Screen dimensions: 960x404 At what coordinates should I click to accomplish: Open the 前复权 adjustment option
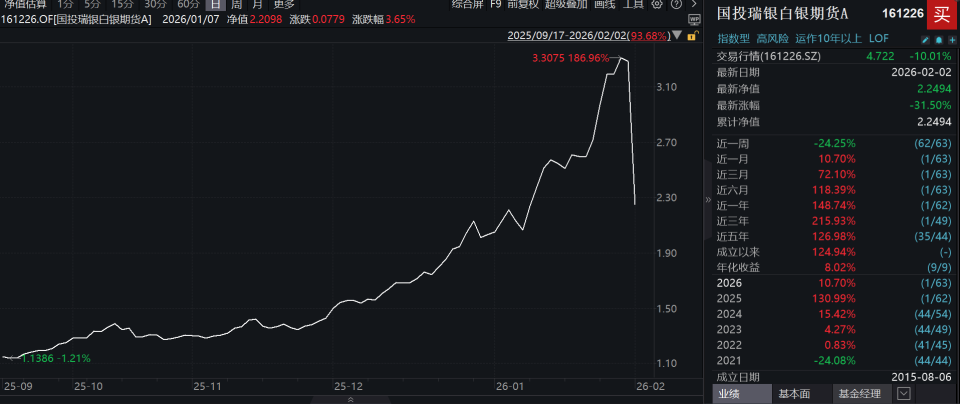tap(522, 4)
